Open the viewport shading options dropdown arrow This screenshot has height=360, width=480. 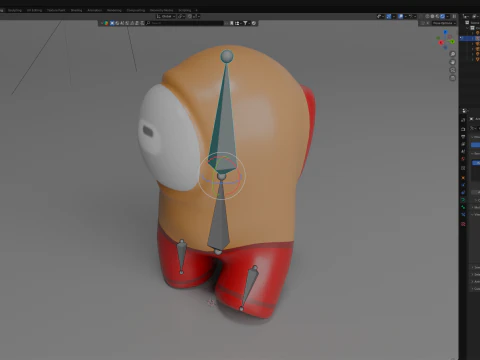point(447,16)
